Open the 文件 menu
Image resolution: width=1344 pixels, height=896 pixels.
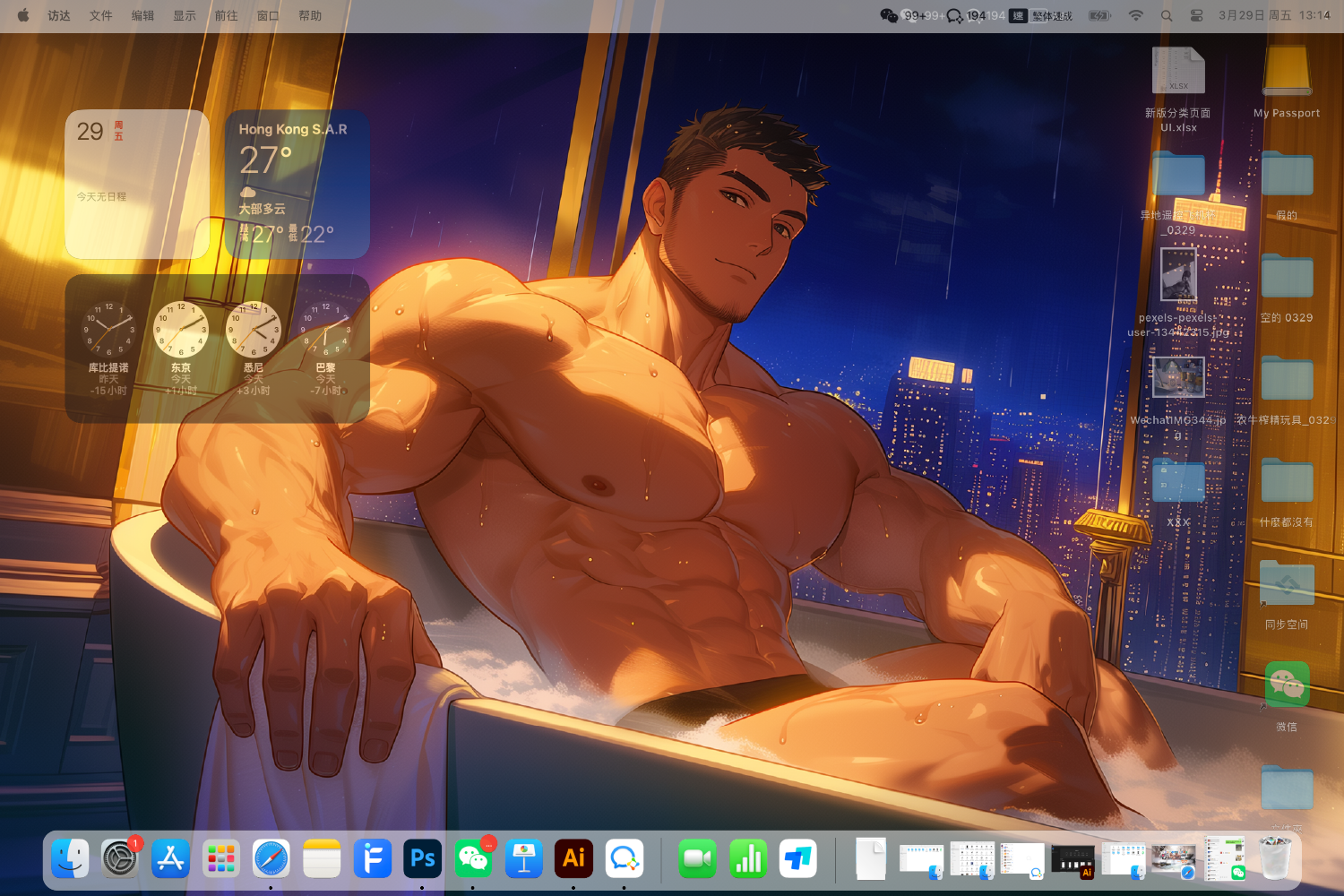(x=101, y=15)
